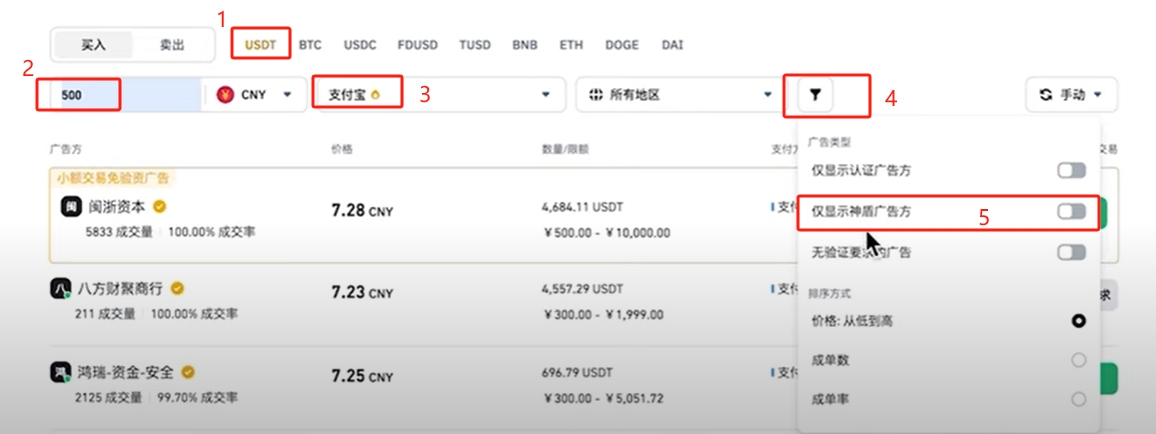Click the amount field showing 500
The width and height of the screenshot is (1156, 434).
pos(126,94)
